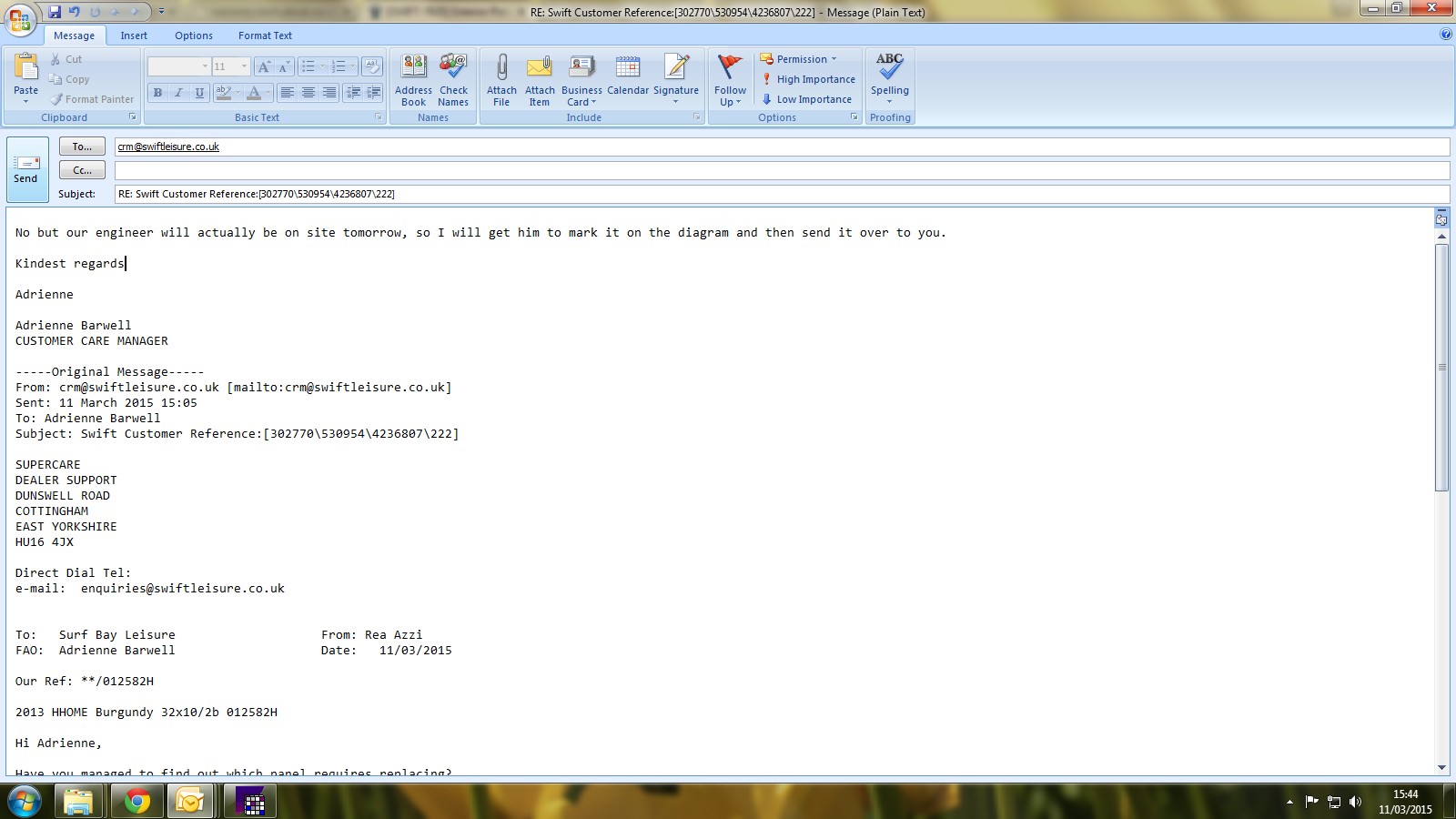The width and height of the screenshot is (1456, 819).
Task: Click the Signature icon
Action: click(676, 78)
